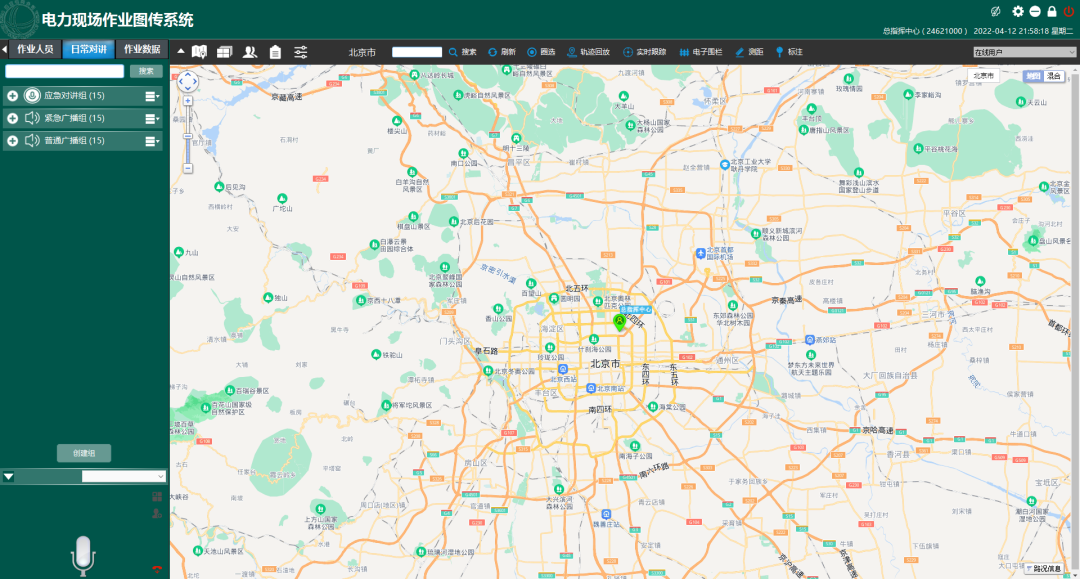This screenshot has height=579, width=1080.
Task: Click the lock screen padlock icon
Action: pyautogui.click(x=1052, y=11)
